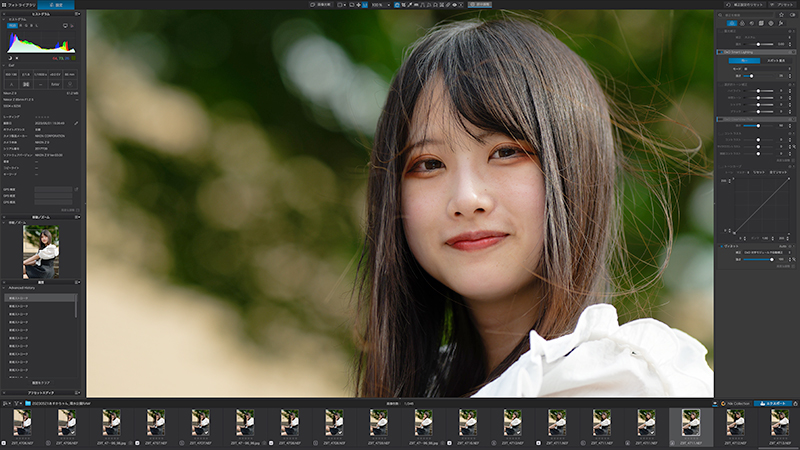Click the corrections search field in right panel
Screen dimensions: 800x450
pos(746,15)
